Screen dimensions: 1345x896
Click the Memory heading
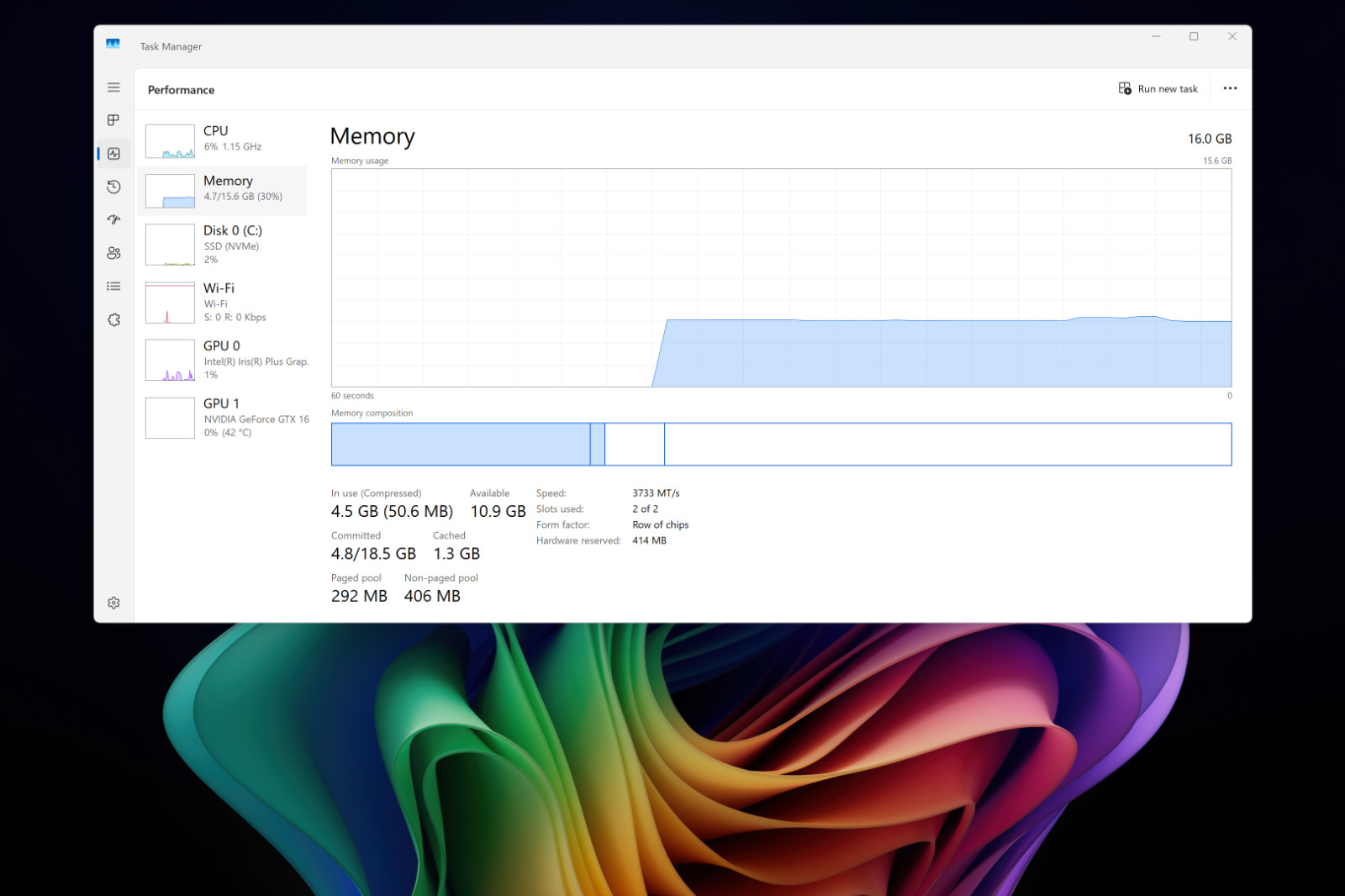[x=372, y=136]
